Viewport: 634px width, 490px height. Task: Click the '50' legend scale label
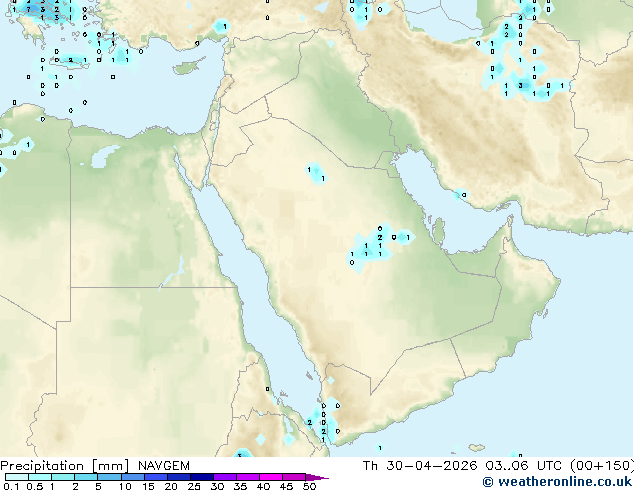[x=309, y=486]
